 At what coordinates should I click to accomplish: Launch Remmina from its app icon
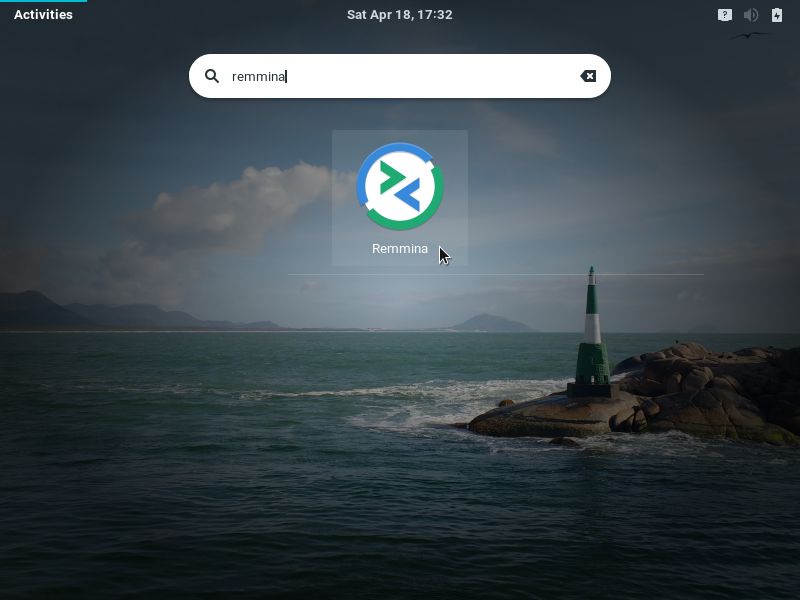(x=400, y=187)
